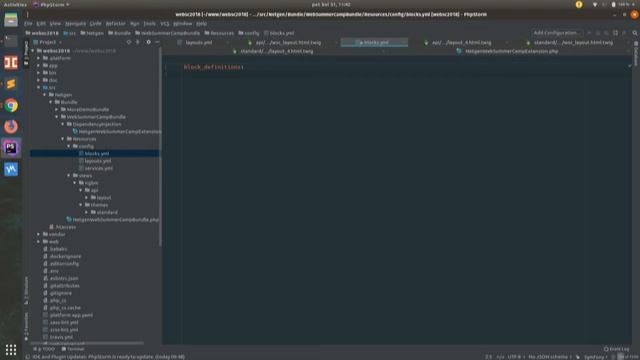
Task: Click the PhpStorm icon in the dock
Action: [11, 148]
